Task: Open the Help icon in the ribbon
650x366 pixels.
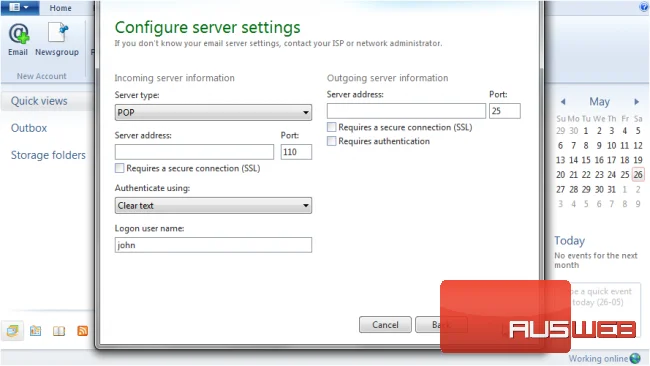Action: point(644,7)
